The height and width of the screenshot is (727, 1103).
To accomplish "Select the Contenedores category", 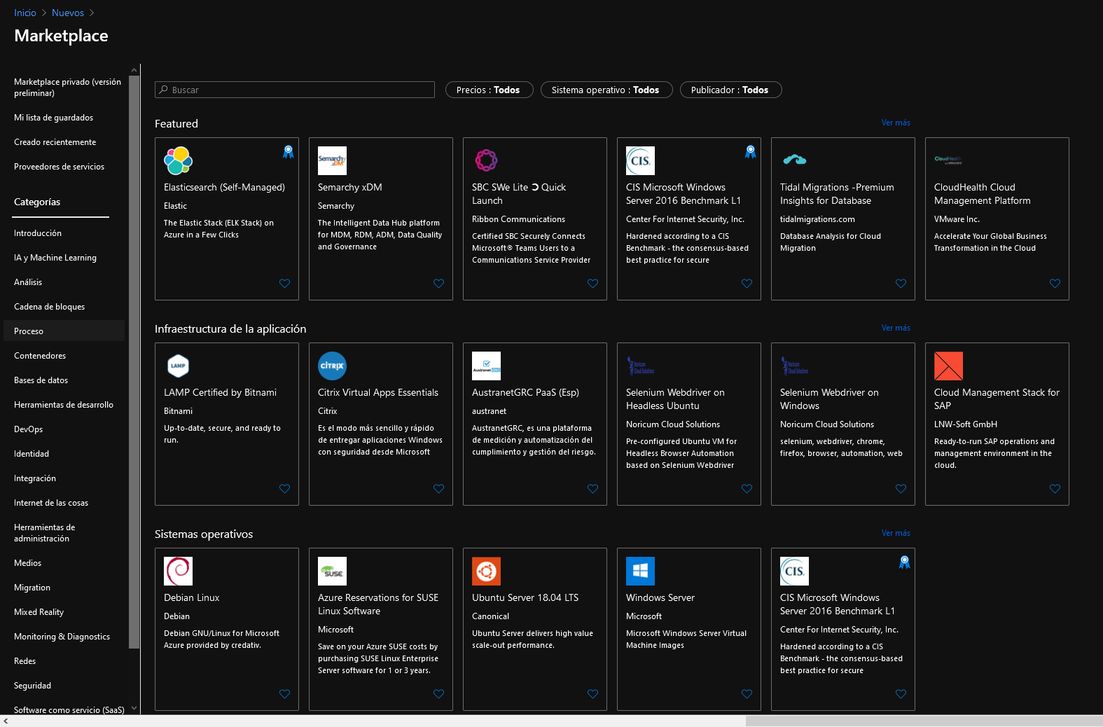I will pyautogui.click(x=40, y=355).
